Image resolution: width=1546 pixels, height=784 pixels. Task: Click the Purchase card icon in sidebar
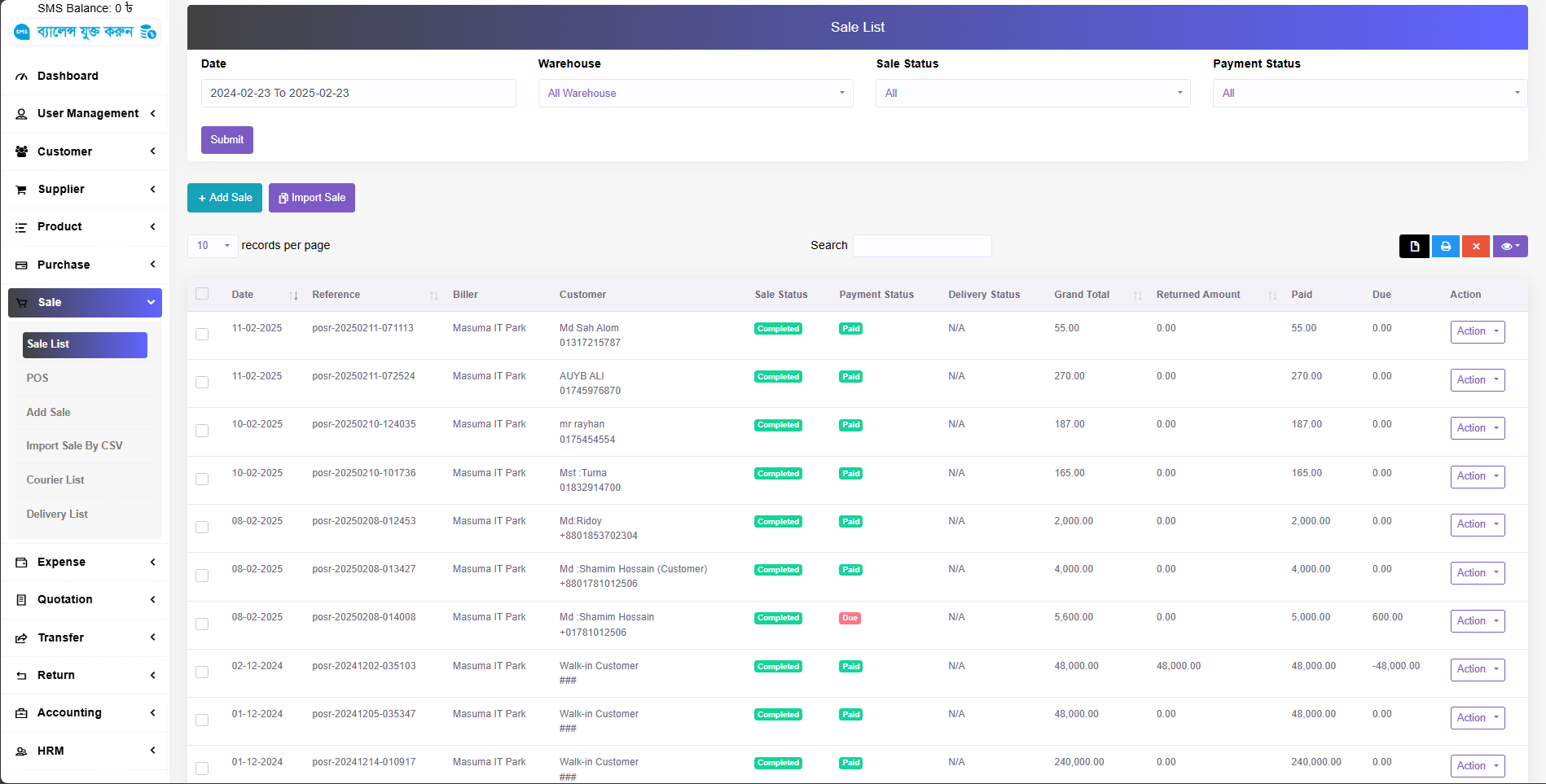click(x=22, y=265)
